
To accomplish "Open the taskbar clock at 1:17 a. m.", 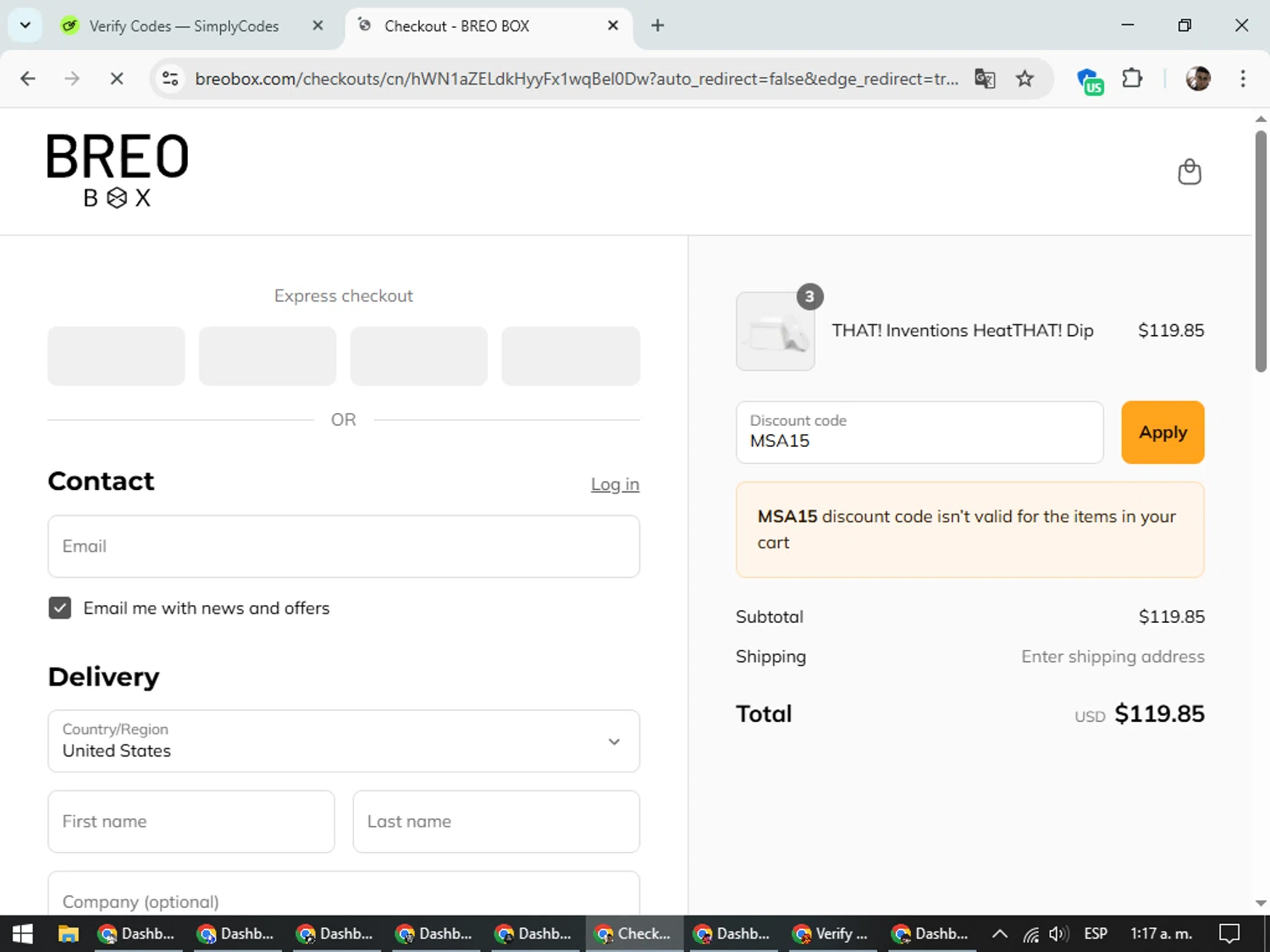I will [x=1161, y=933].
